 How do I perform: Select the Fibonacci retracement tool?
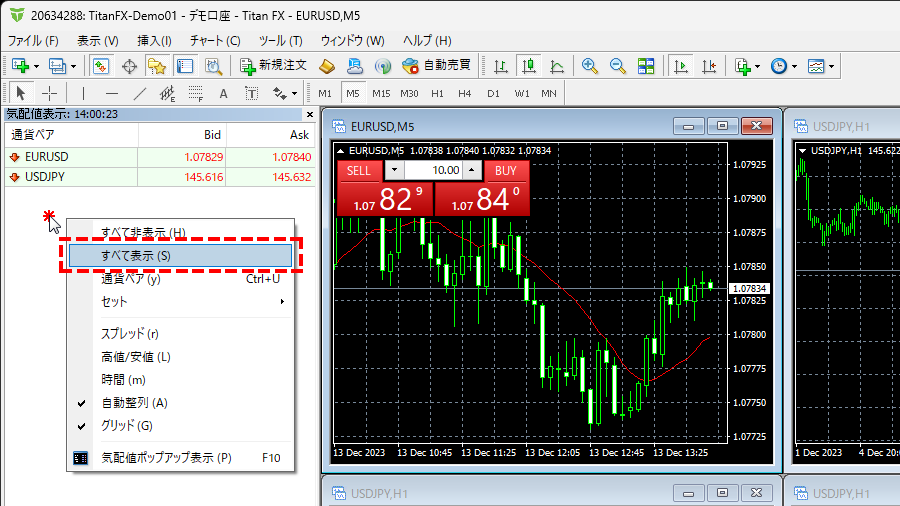click(x=195, y=93)
